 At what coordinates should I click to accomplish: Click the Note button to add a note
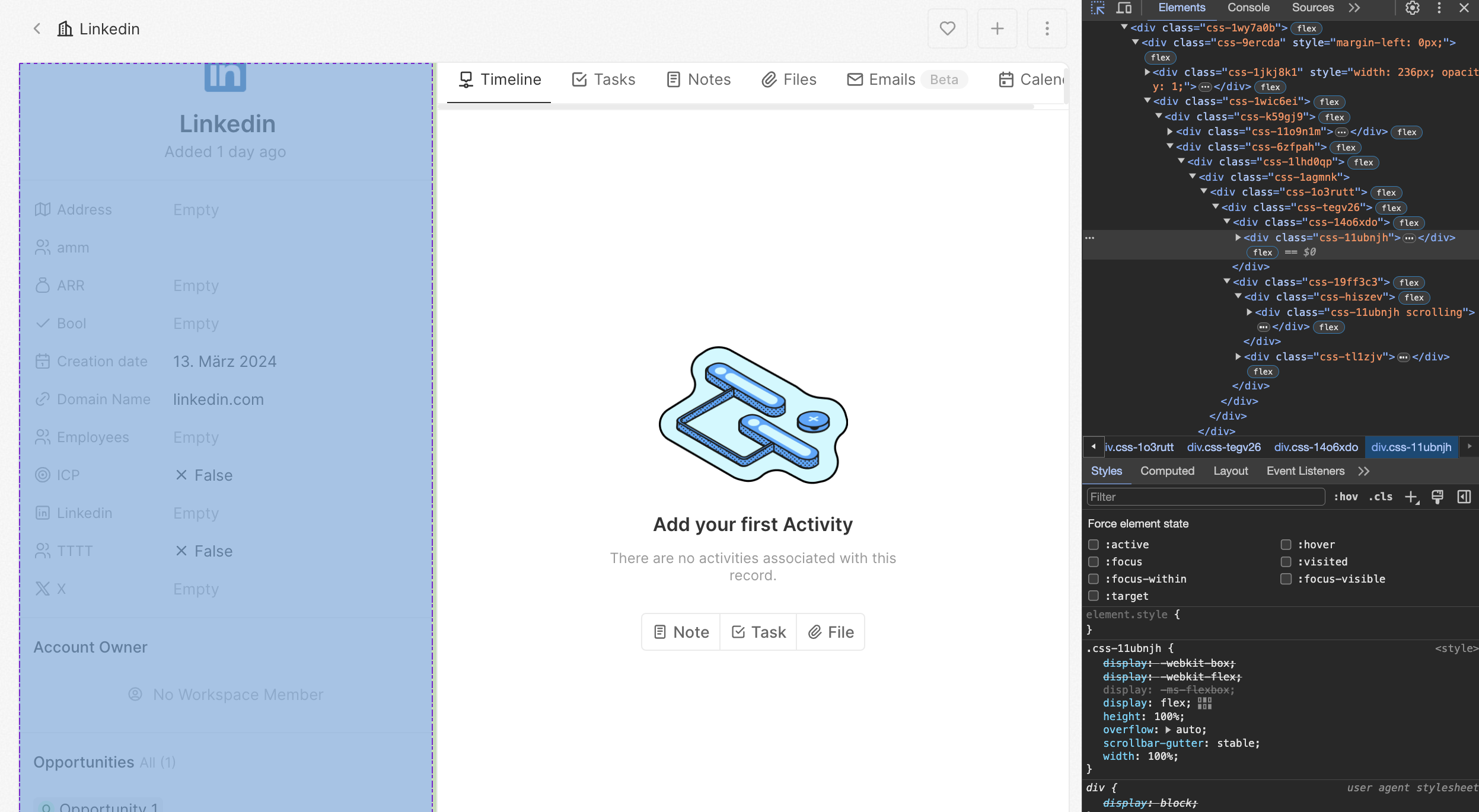pos(680,632)
